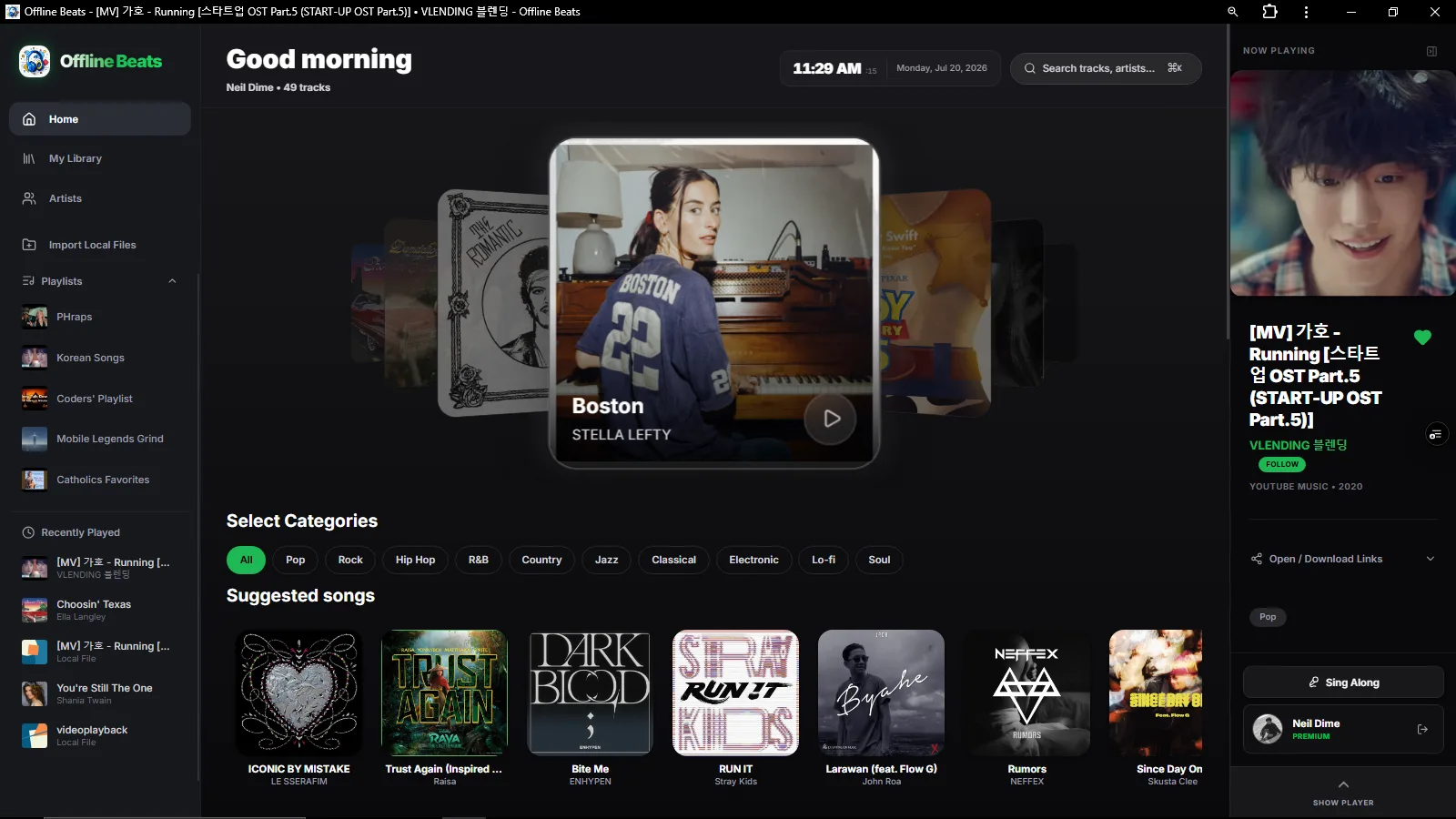This screenshot has height=819, width=1456.
Task: Open the Coders' Playlist
Action: point(100,399)
